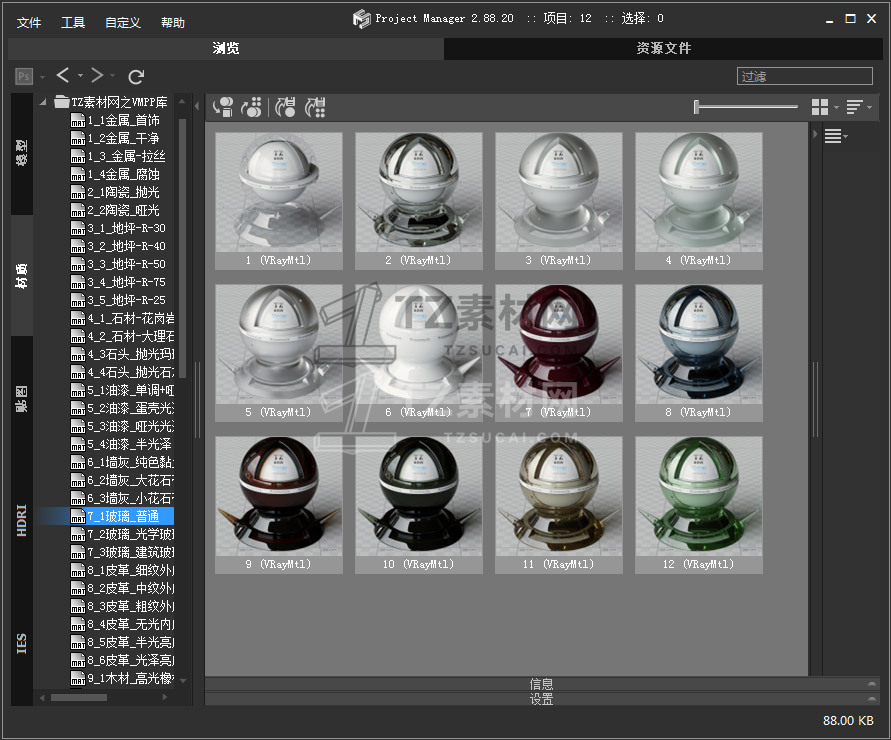The width and height of the screenshot is (891, 740).
Task: Click the second material toolbar icon with dots
Action: point(252,107)
